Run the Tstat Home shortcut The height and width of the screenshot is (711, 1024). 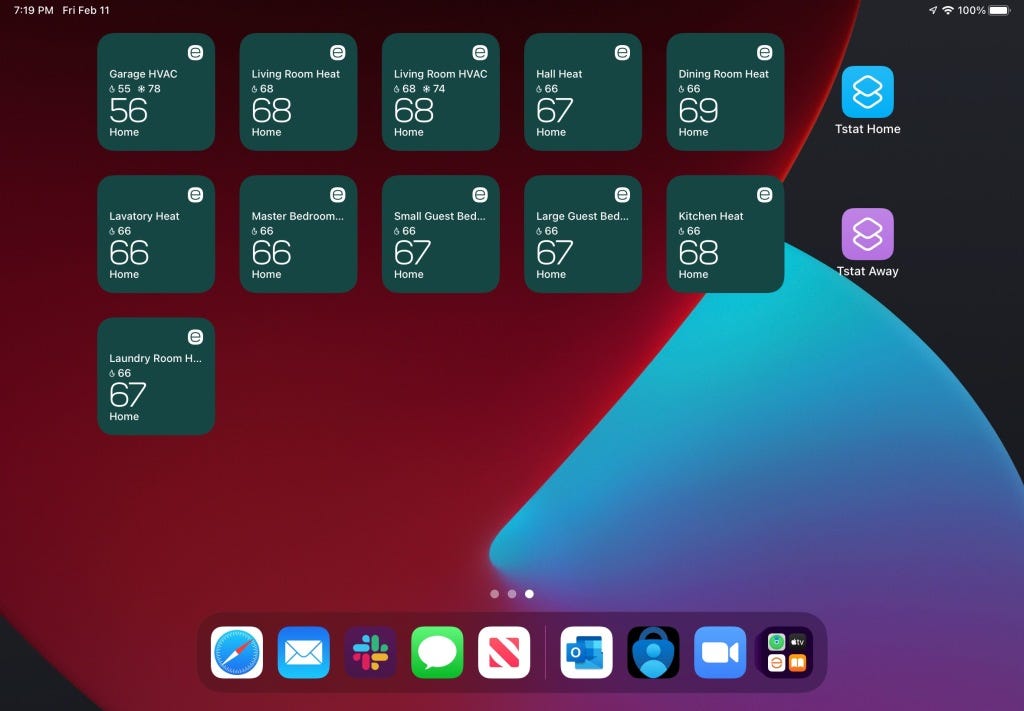click(867, 92)
